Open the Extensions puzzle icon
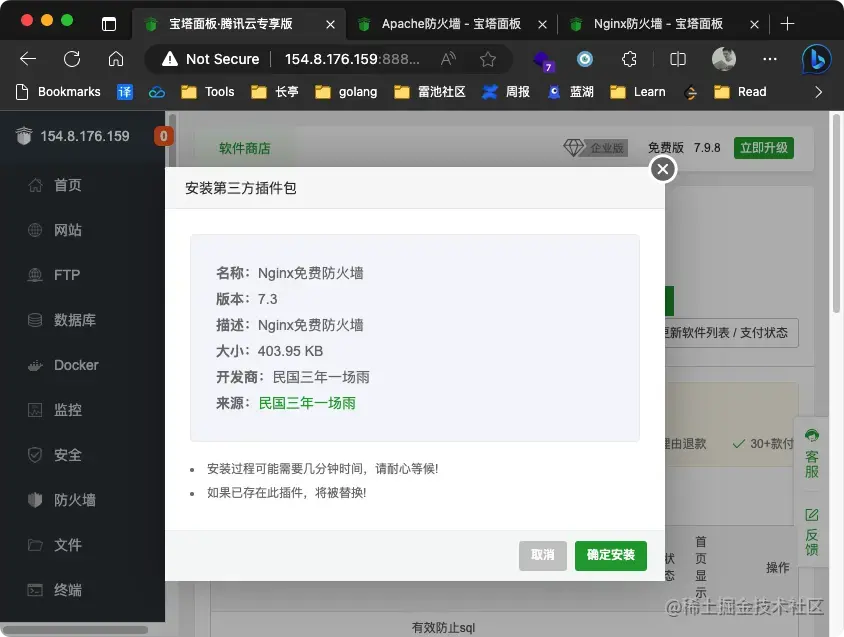844x637 pixels. pos(629,59)
